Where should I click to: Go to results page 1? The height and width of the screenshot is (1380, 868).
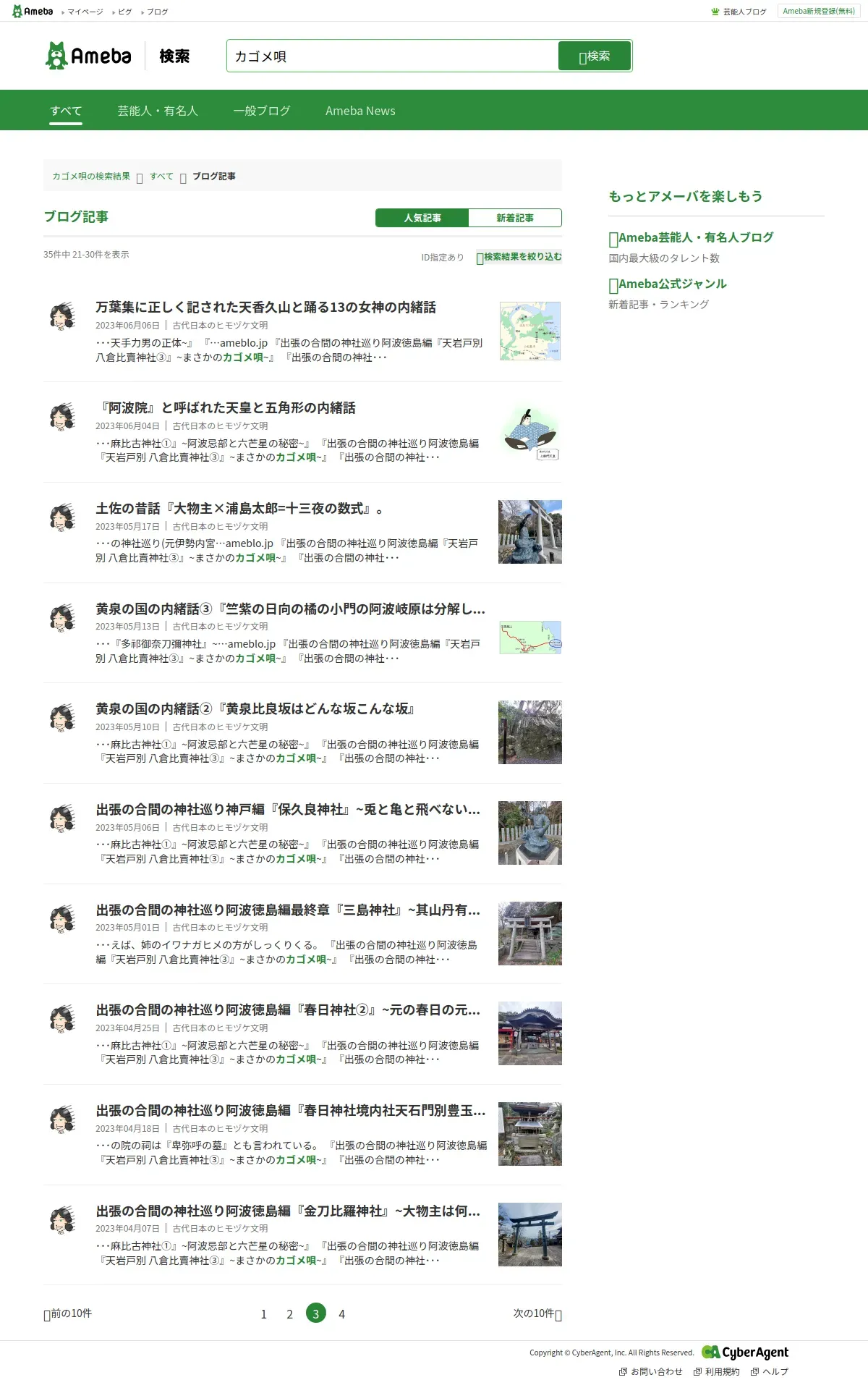point(264,1313)
